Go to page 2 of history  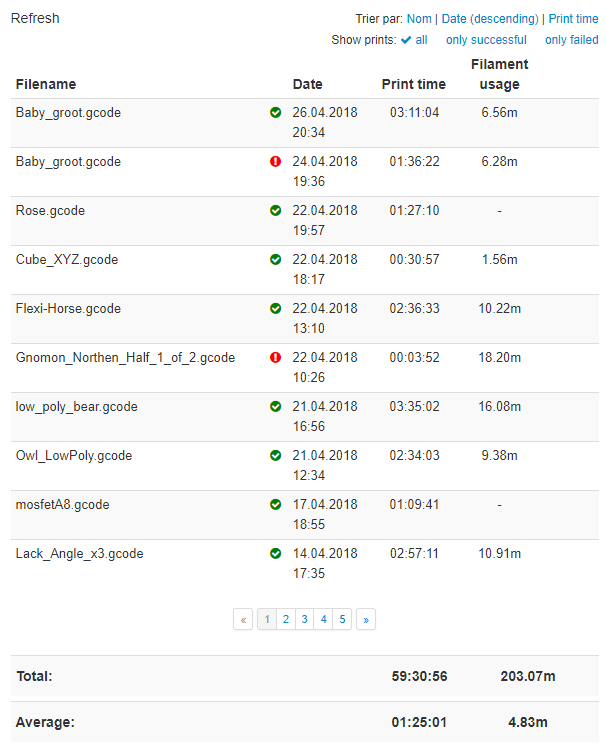click(285, 620)
